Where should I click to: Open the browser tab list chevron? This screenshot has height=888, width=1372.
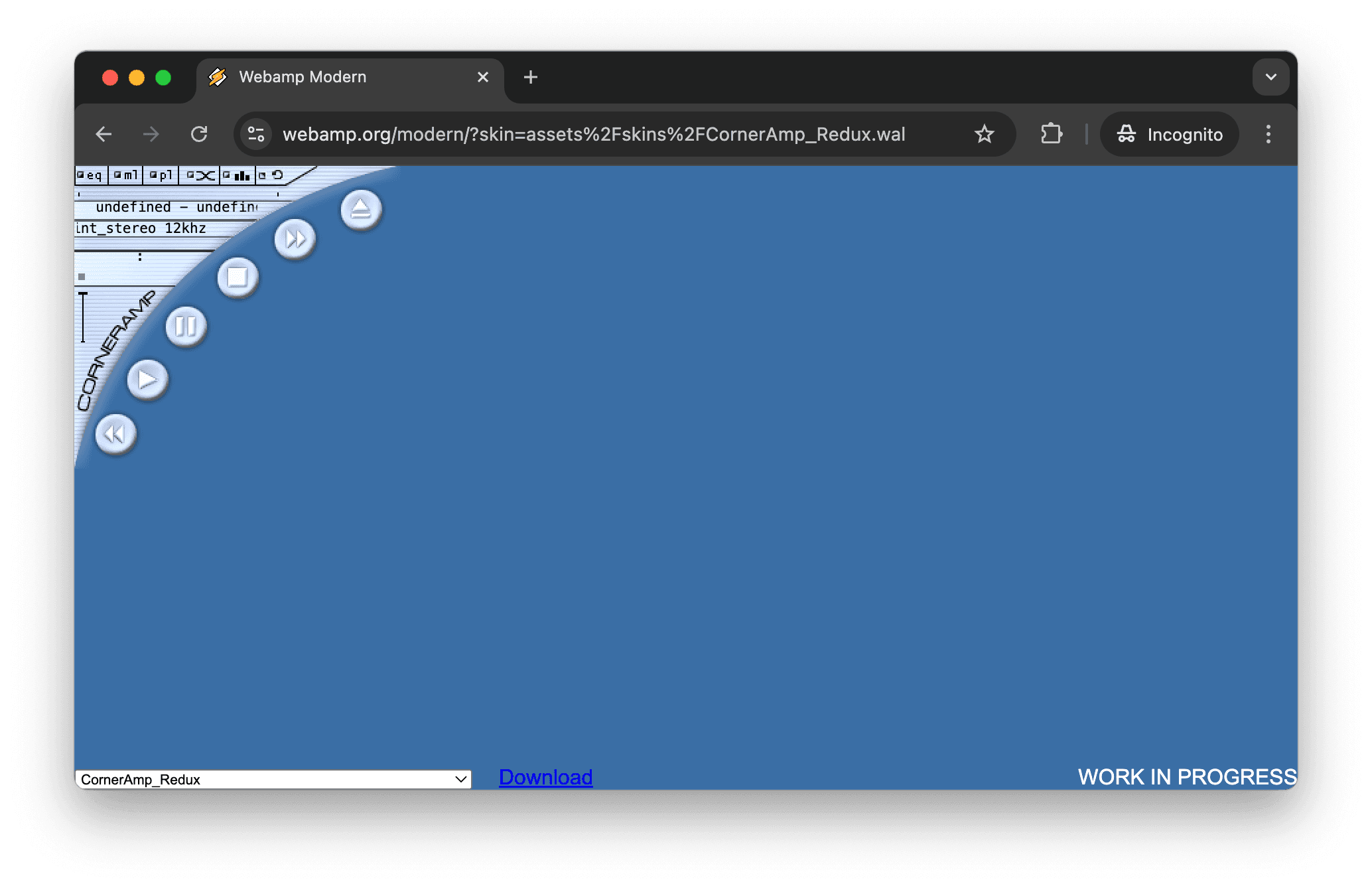1270,77
